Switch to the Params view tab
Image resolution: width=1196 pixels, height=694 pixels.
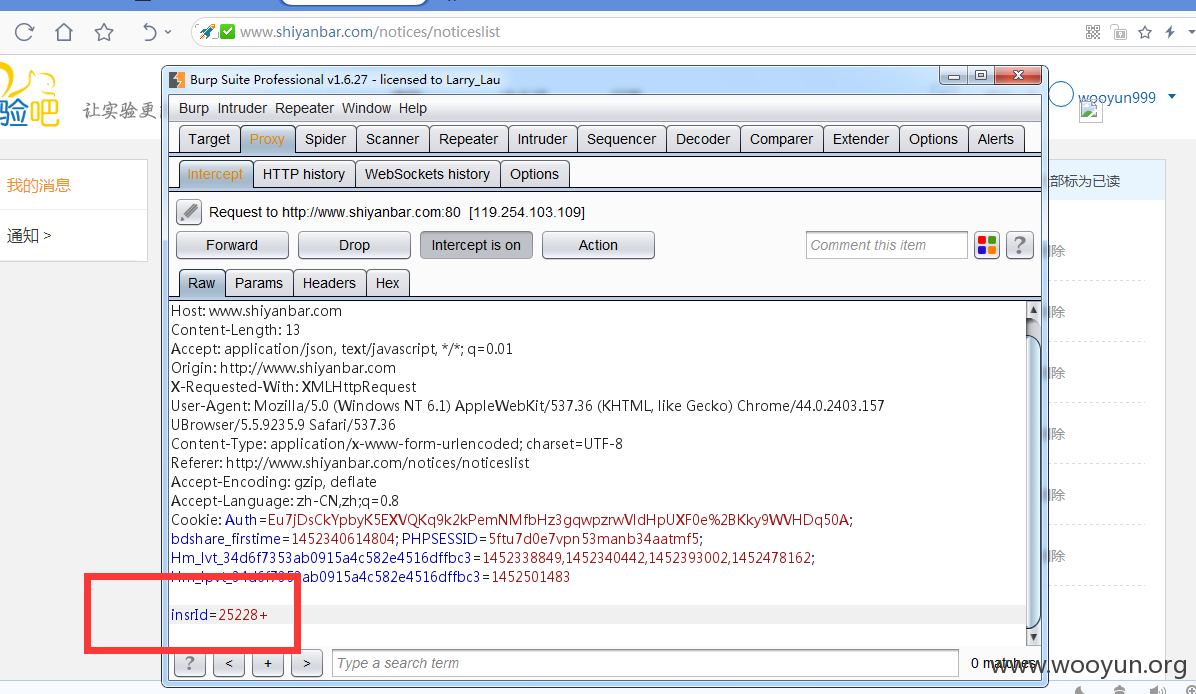[259, 284]
